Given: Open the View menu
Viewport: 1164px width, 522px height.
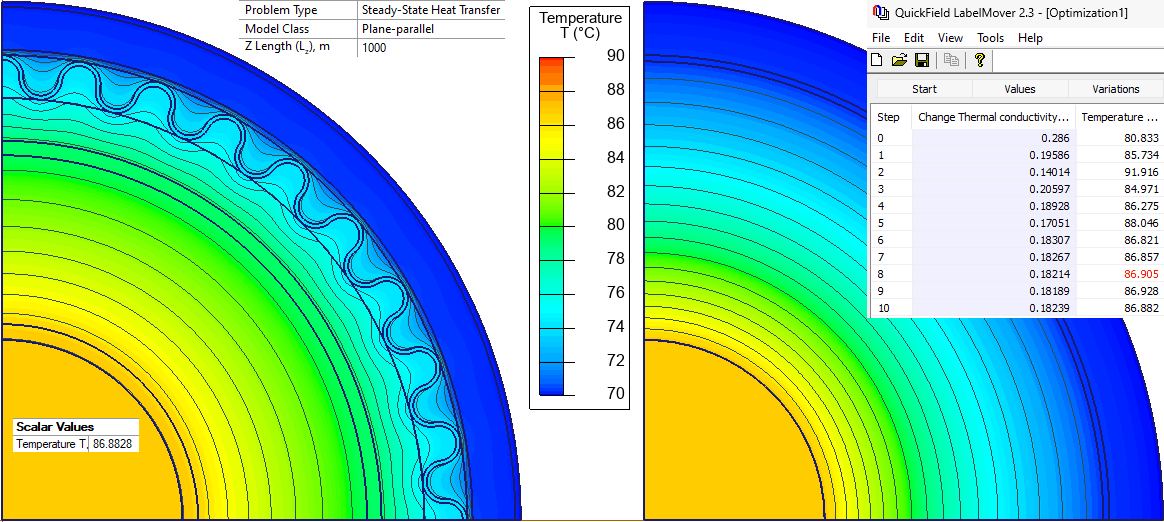Looking at the screenshot, I should [950, 38].
